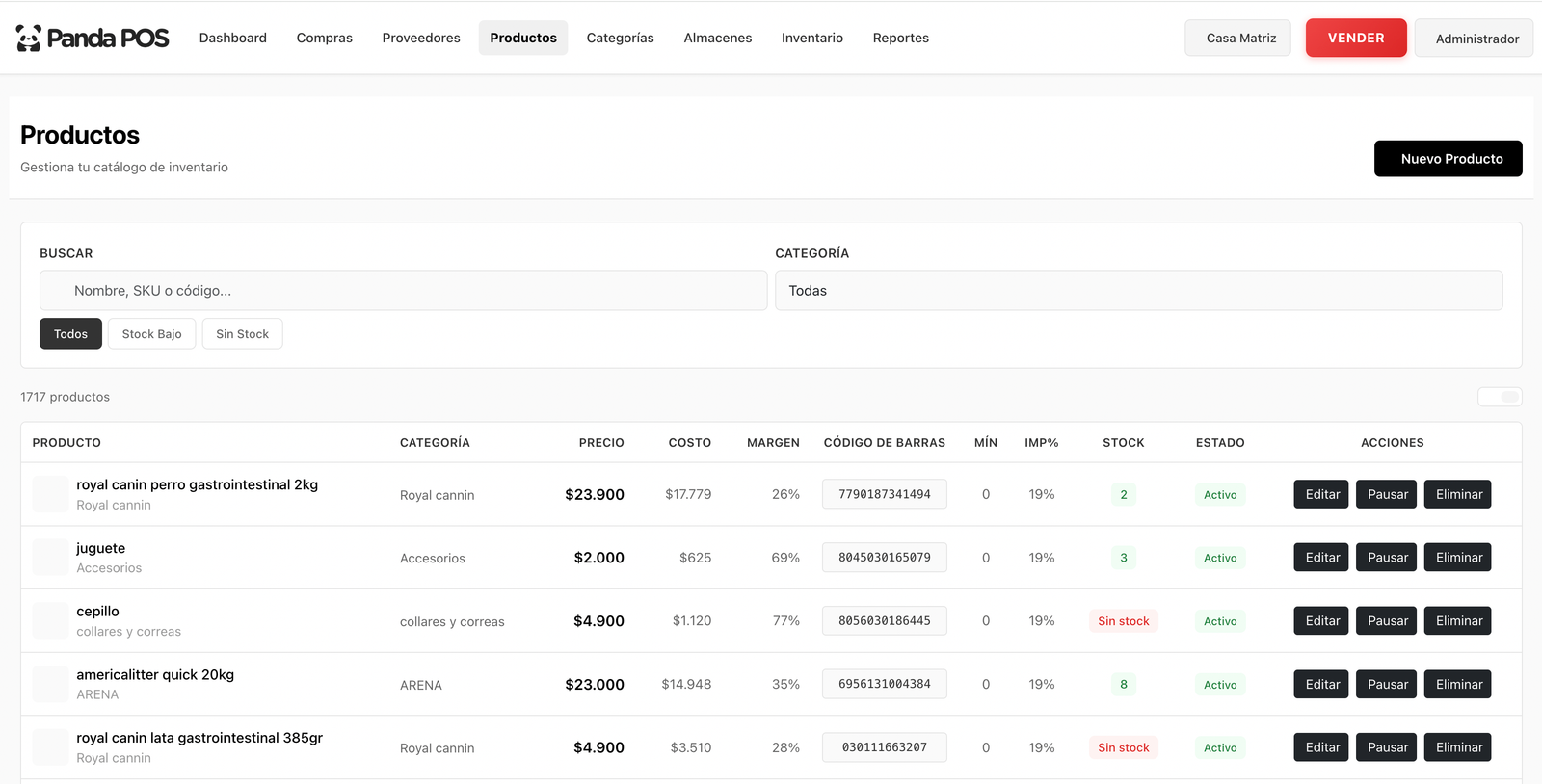
Task: Switch to the Compras section
Action: [x=324, y=39]
